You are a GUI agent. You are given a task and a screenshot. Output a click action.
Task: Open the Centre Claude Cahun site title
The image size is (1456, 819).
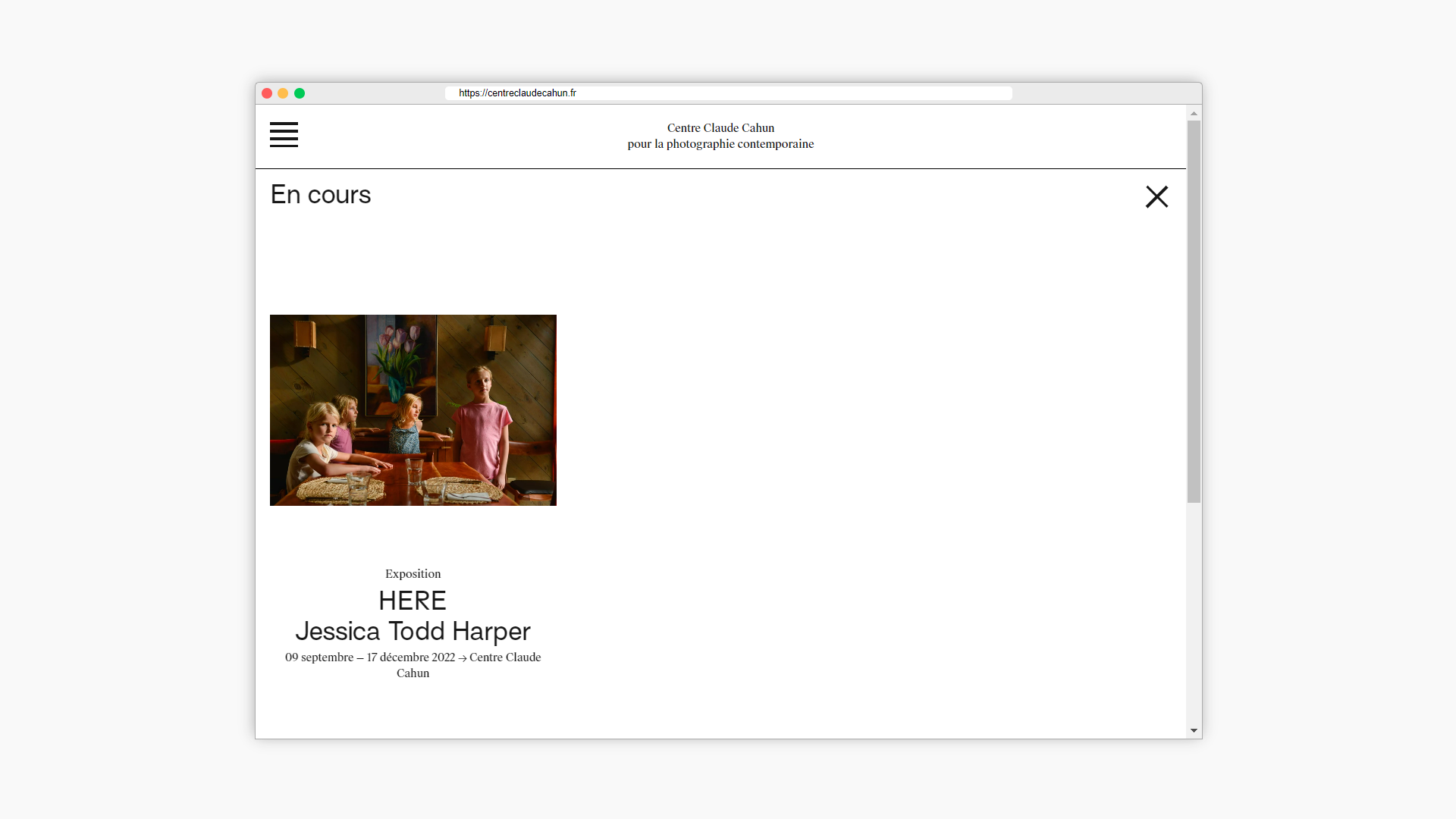point(720,127)
